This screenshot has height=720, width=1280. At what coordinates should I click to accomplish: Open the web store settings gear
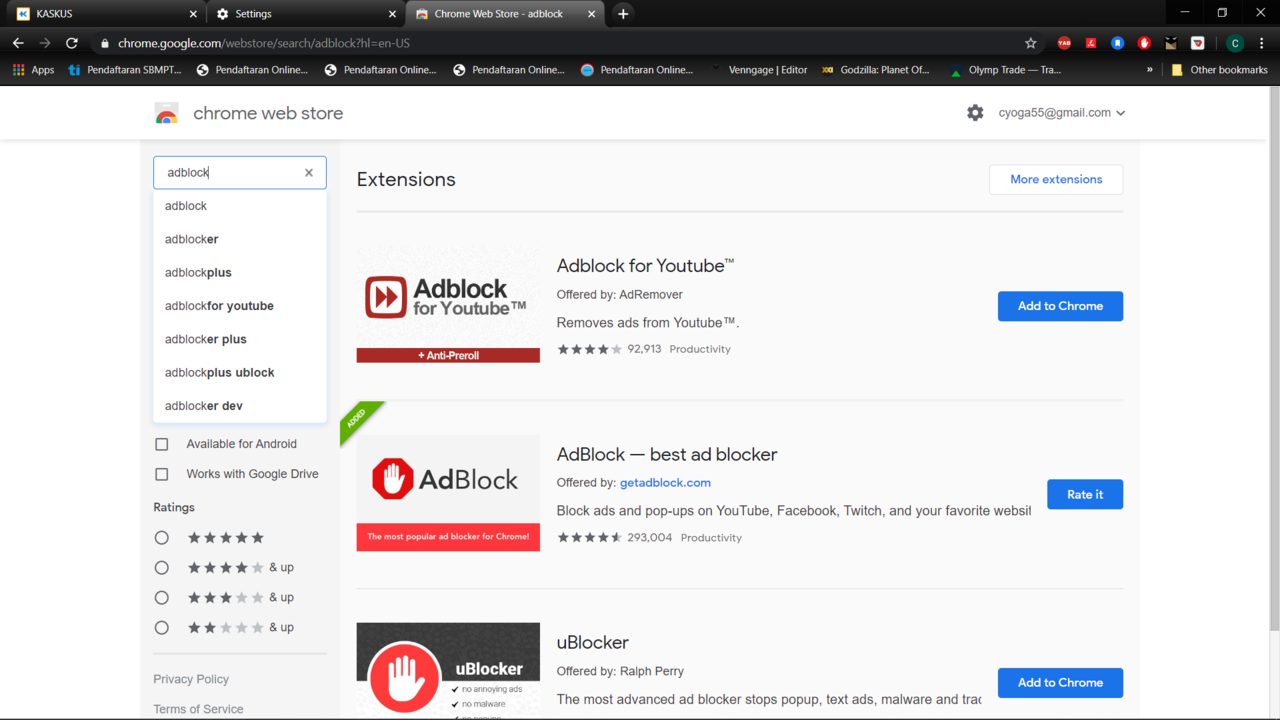click(x=975, y=113)
